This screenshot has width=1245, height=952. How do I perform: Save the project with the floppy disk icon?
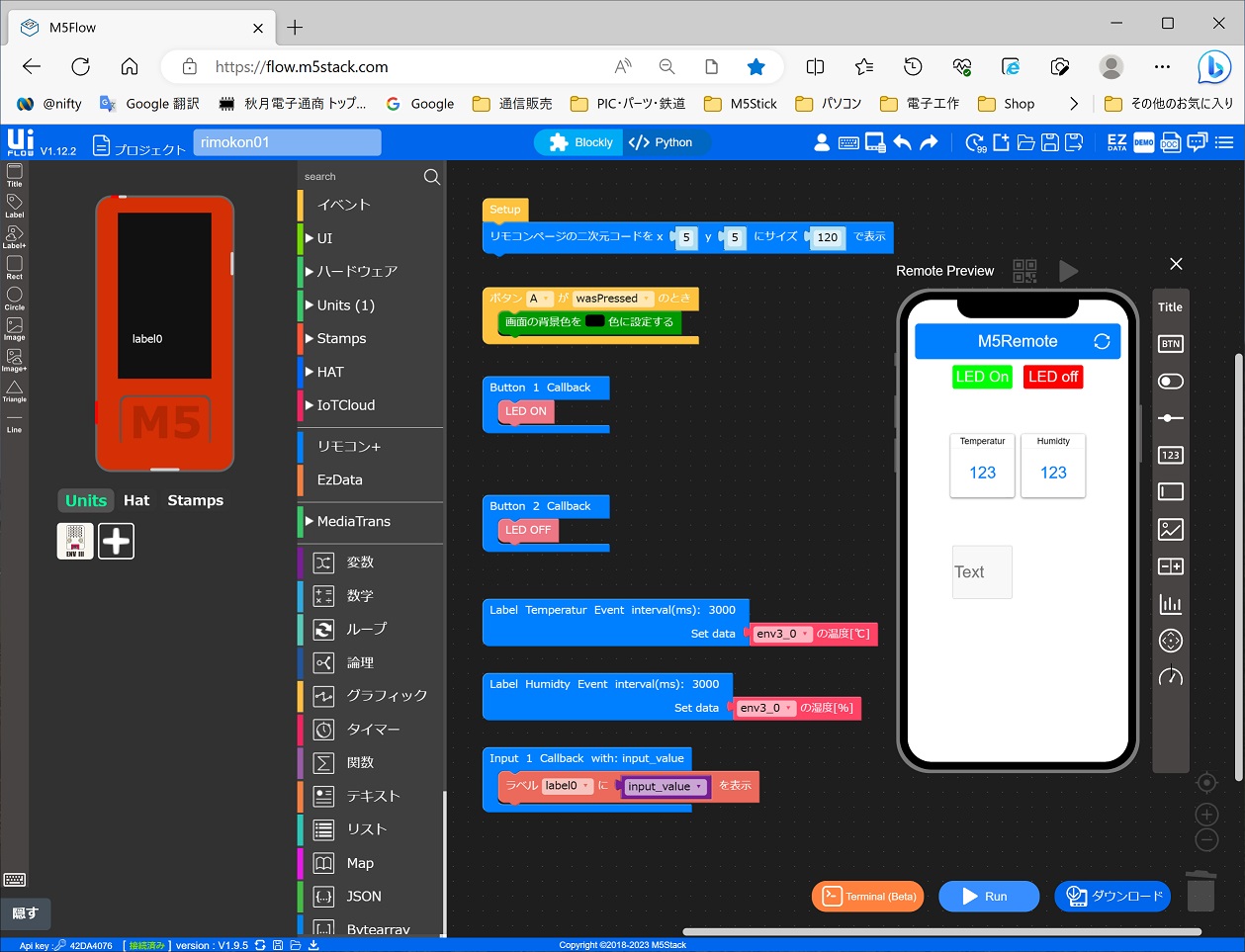coord(1050,142)
